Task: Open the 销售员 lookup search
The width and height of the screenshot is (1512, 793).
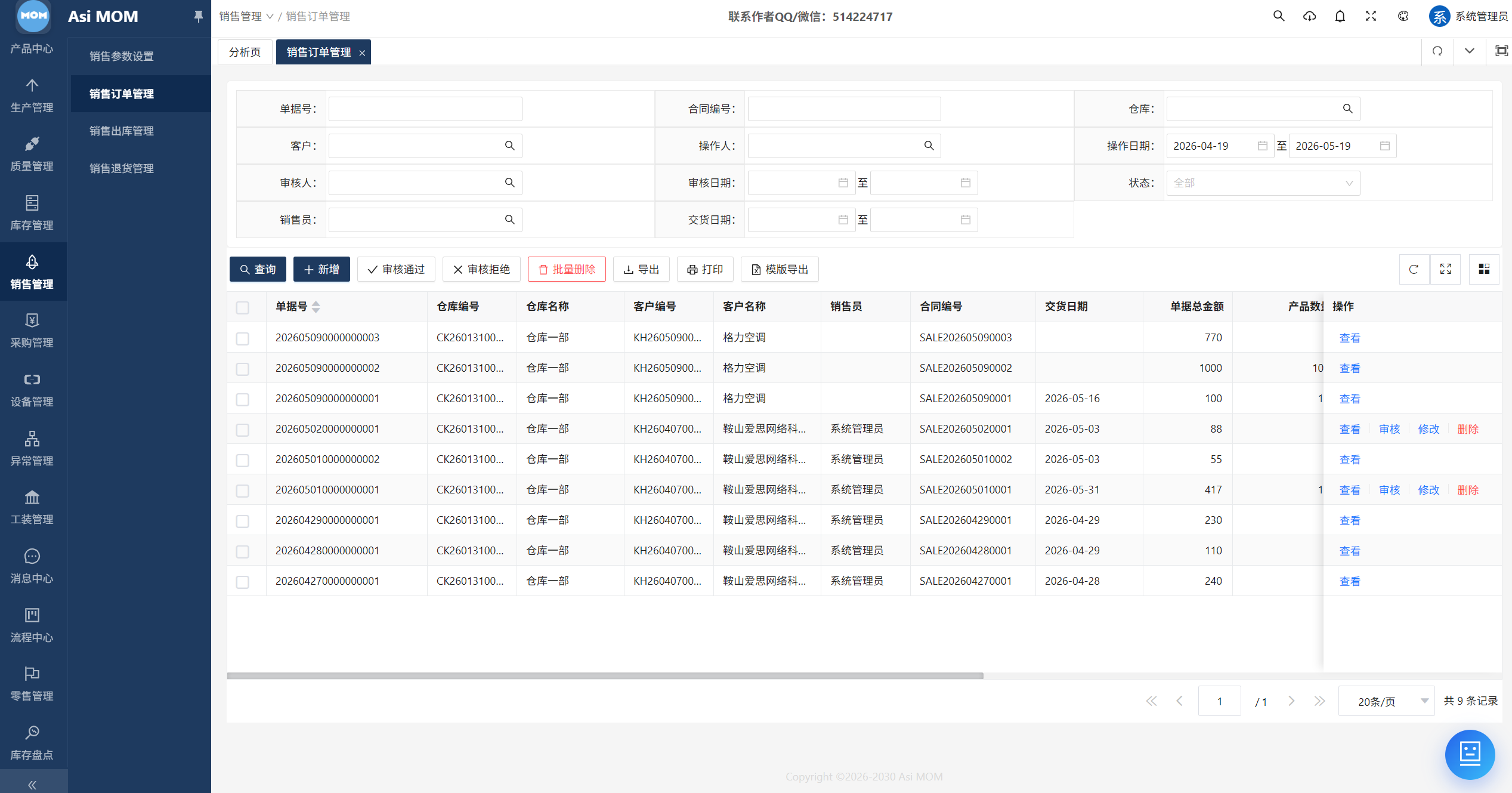Action: click(509, 220)
